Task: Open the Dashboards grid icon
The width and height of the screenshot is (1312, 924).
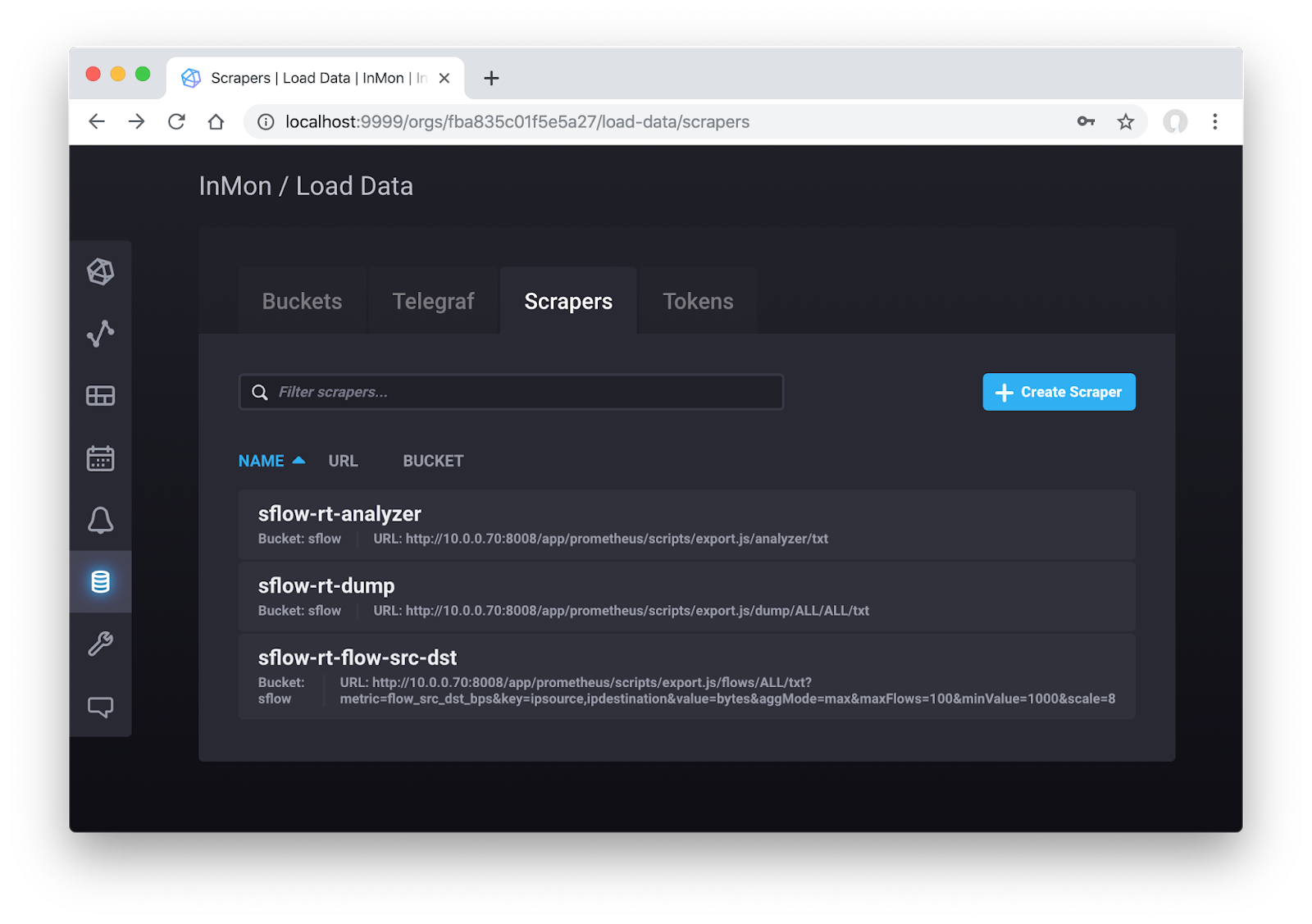Action: click(100, 396)
